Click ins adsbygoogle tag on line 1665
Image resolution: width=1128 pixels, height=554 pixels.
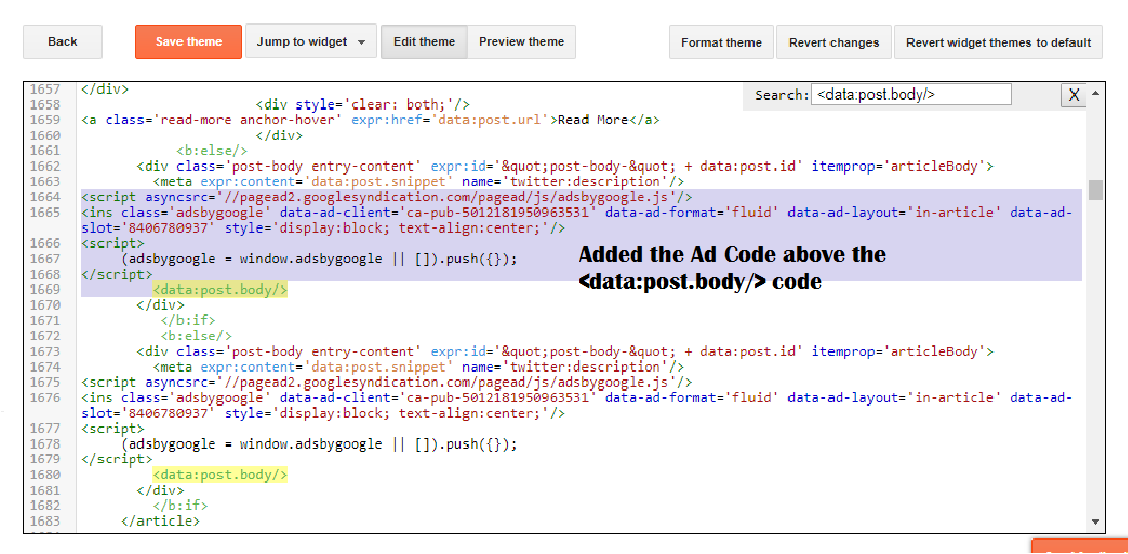click(577, 220)
